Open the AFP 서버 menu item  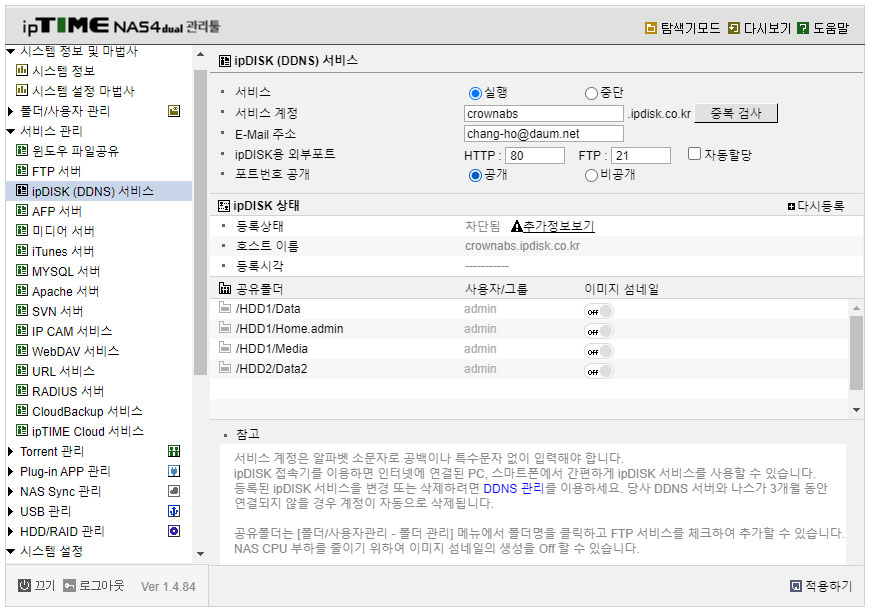[x=57, y=211]
